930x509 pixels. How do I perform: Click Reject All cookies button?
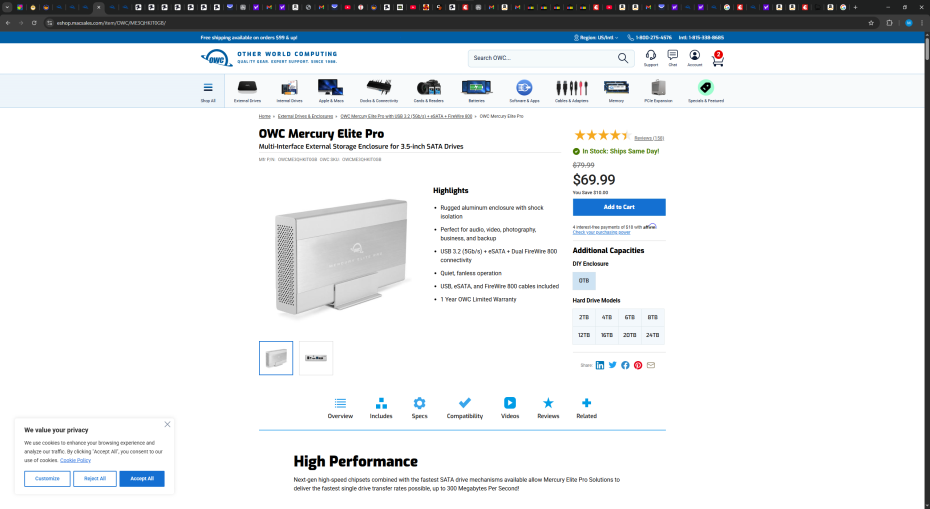[x=95, y=479]
